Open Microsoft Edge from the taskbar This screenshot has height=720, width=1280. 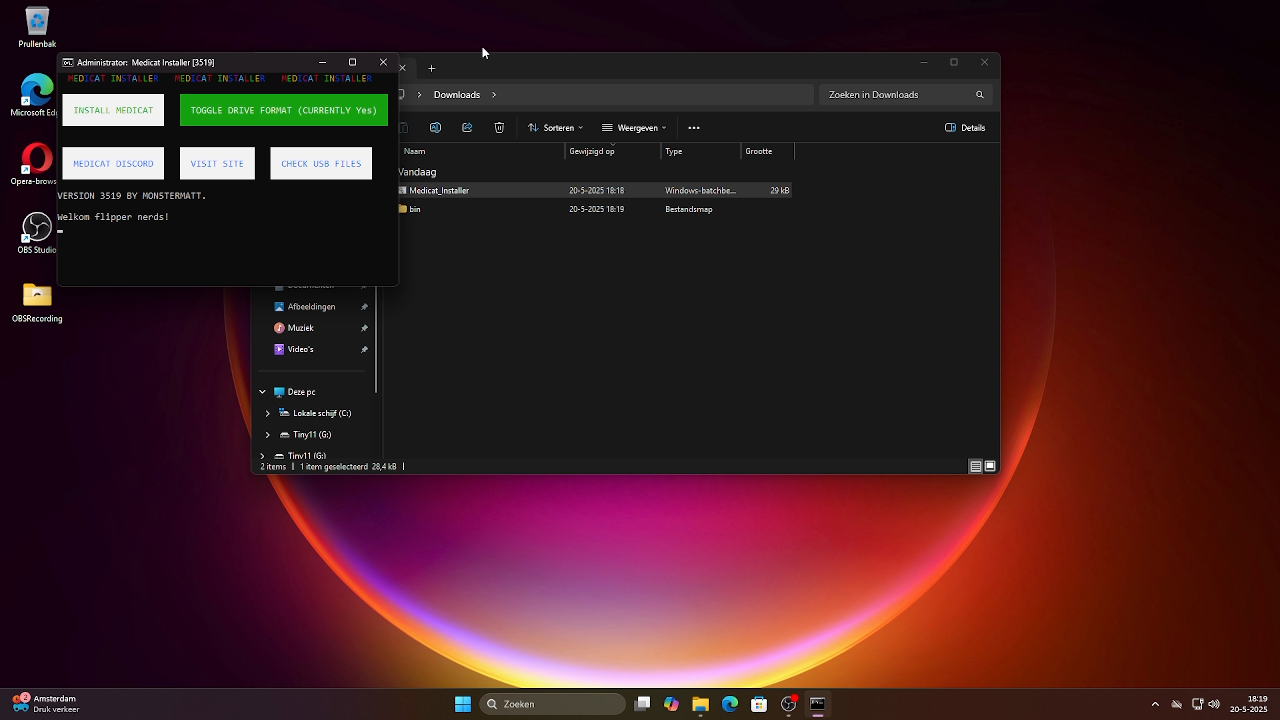coord(730,704)
